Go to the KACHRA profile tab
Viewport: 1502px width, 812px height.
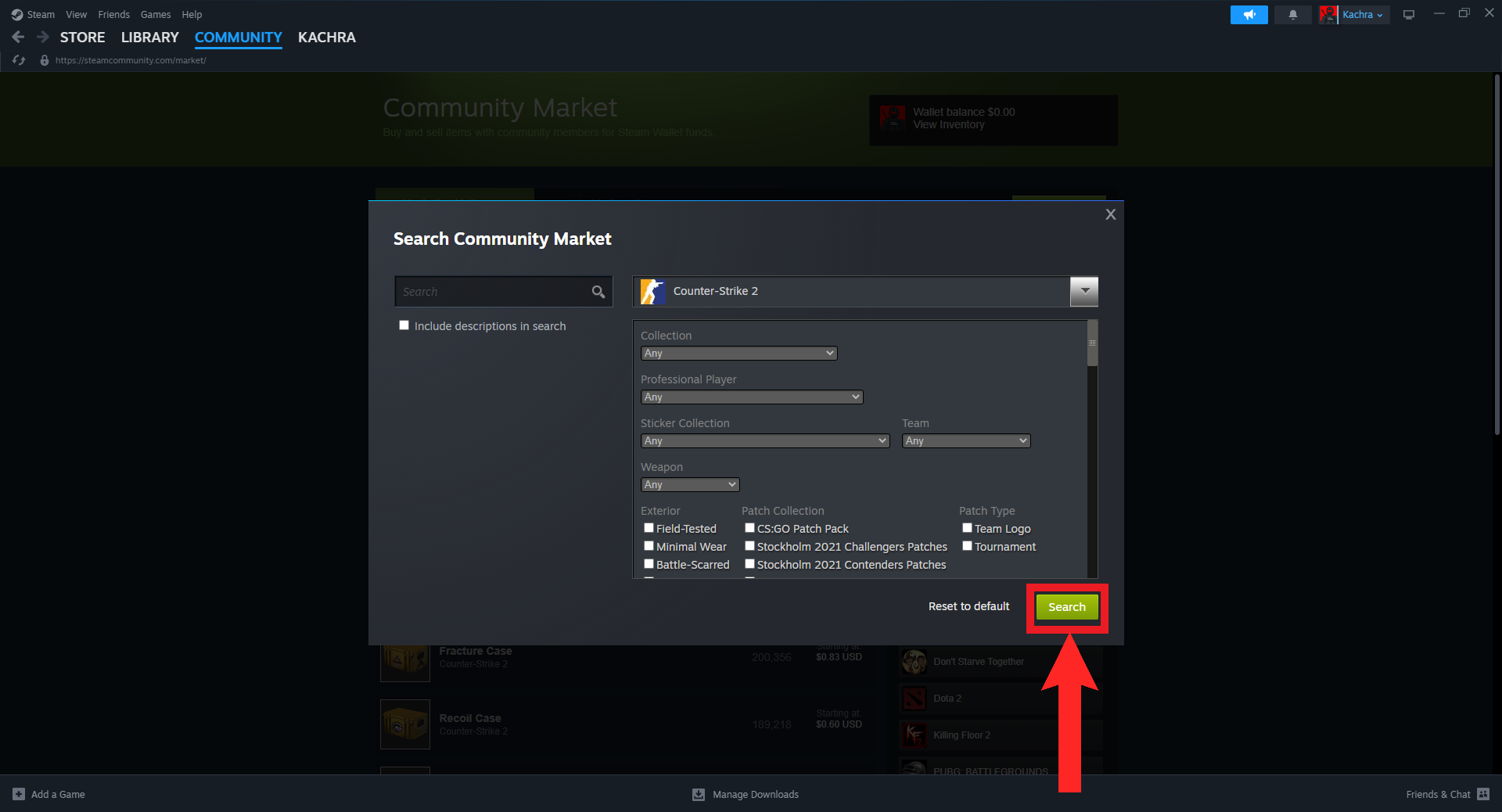click(327, 38)
